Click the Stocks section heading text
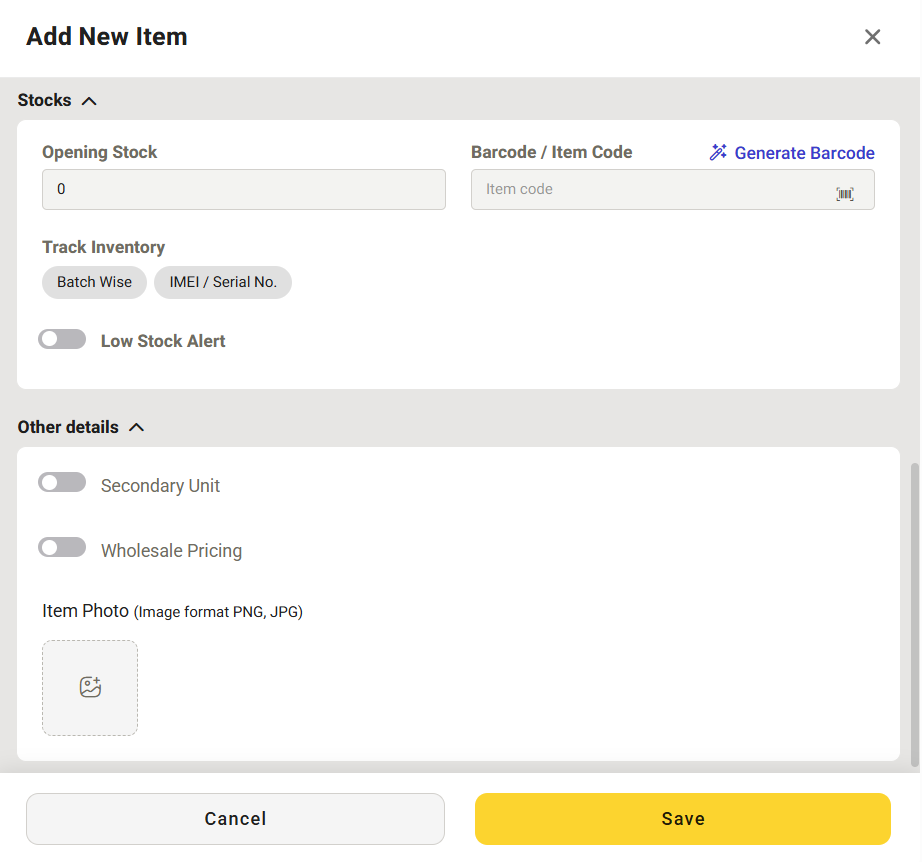This screenshot has height=862, width=922. click(45, 100)
